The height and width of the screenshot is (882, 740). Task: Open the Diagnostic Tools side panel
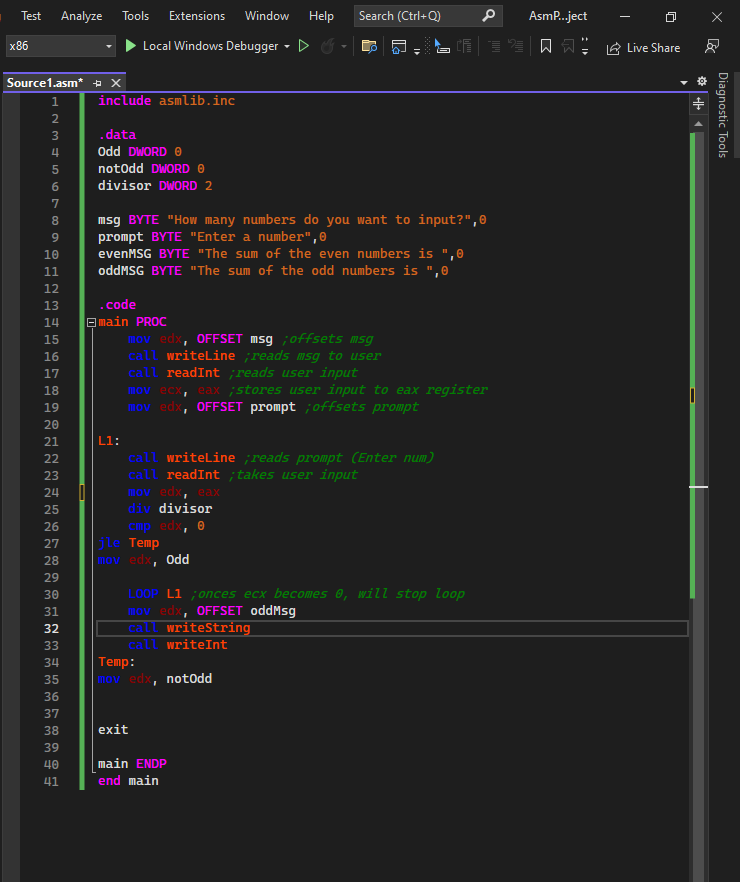(723, 115)
